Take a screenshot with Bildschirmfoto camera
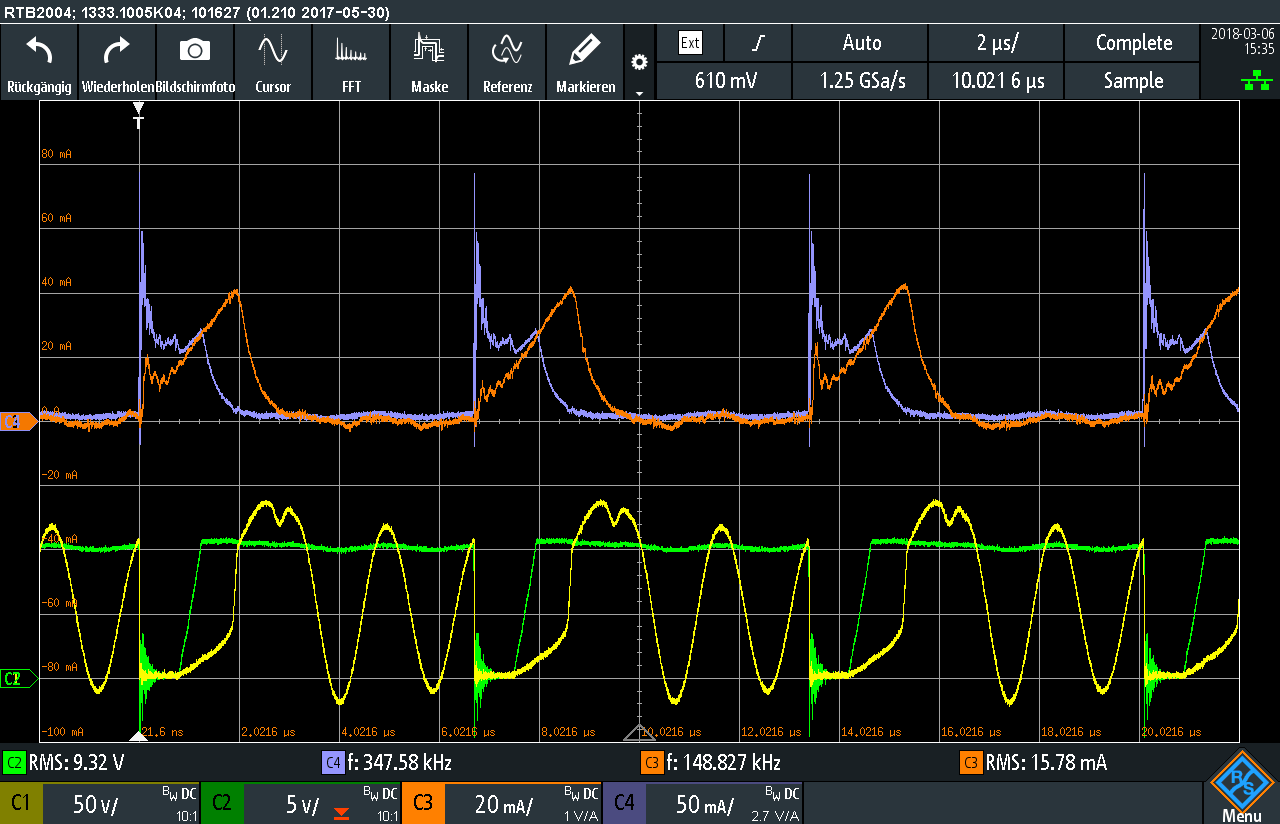This screenshot has width=1280, height=824. tap(195, 62)
